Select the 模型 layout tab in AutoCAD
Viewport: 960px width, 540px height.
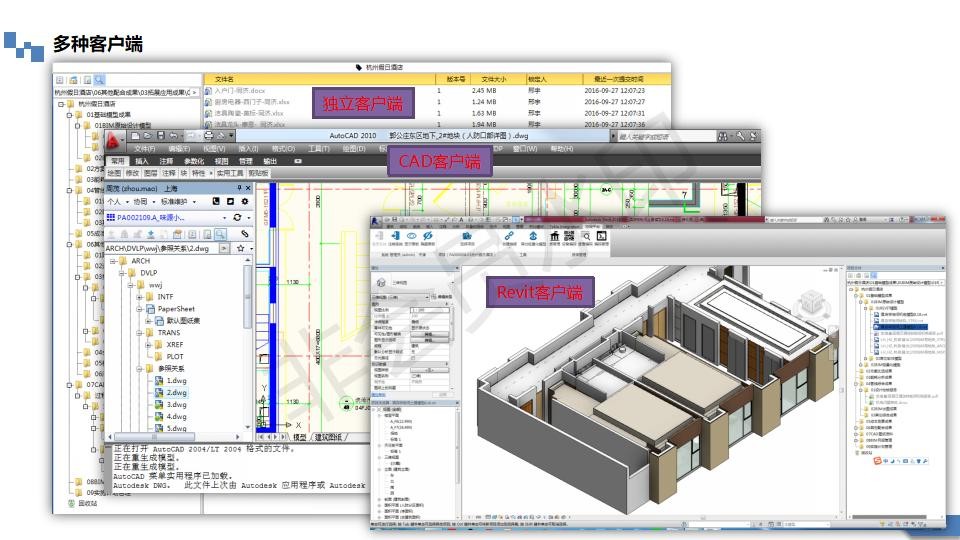tap(299, 437)
